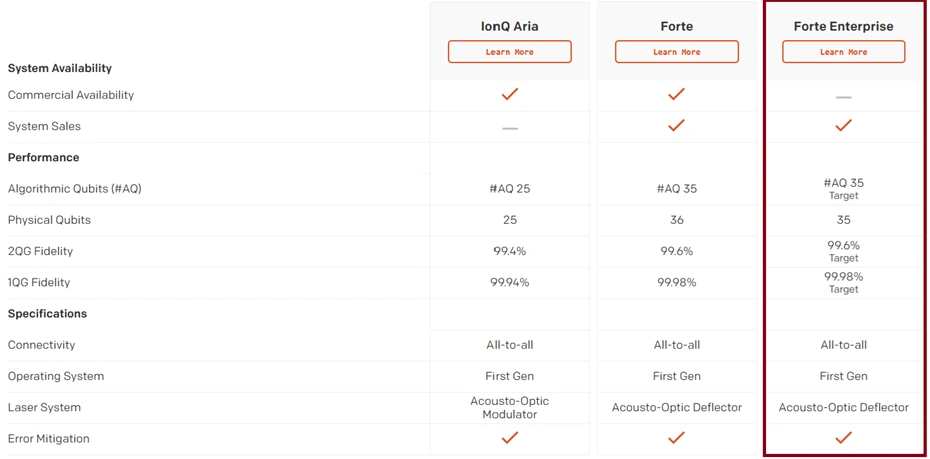This screenshot has height=459, width=930.
Task: Click the Acousto-Optic Modulator cell
Action: pos(510,407)
